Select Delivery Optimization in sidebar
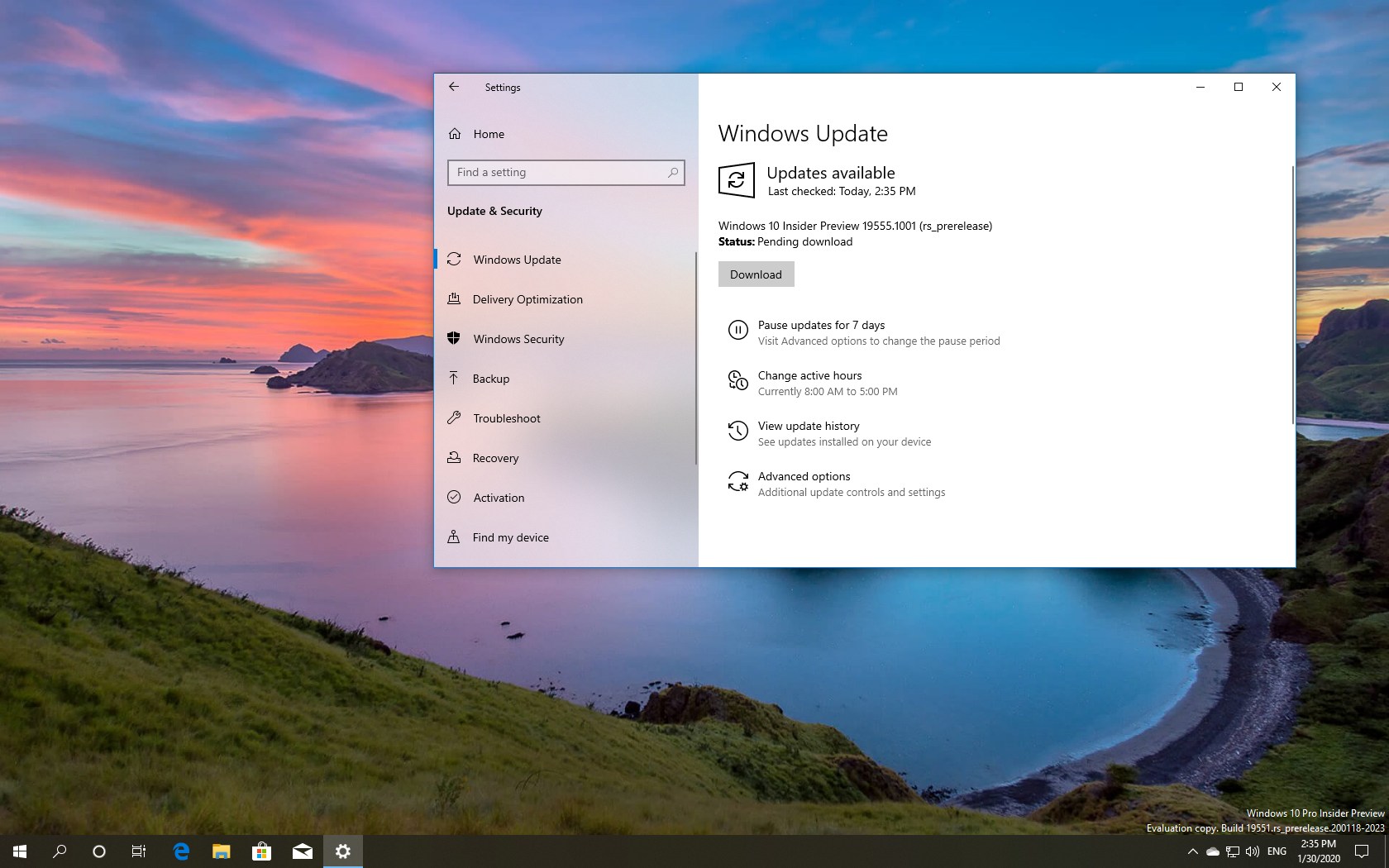Viewport: 1389px width, 868px height. click(x=566, y=299)
